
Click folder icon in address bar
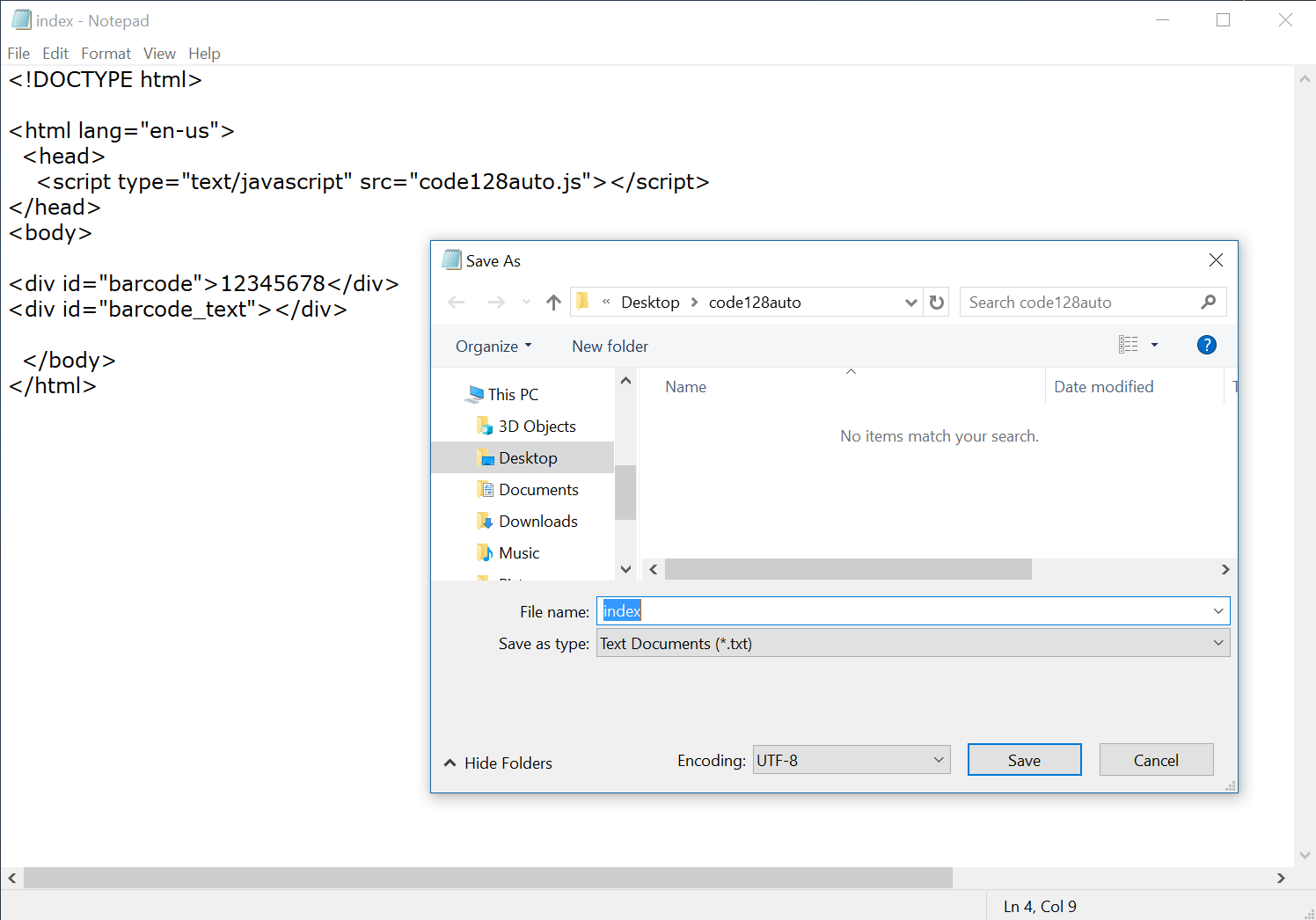tap(582, 302)
